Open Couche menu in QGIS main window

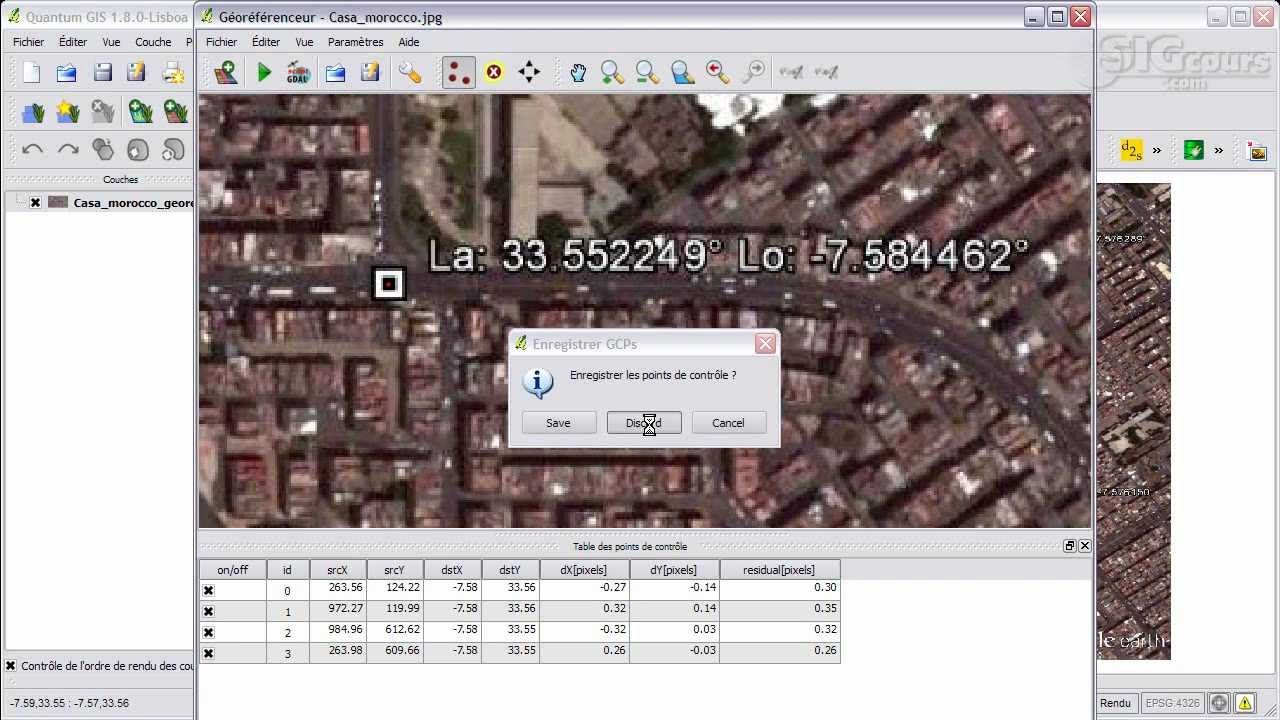coord(153,42)
